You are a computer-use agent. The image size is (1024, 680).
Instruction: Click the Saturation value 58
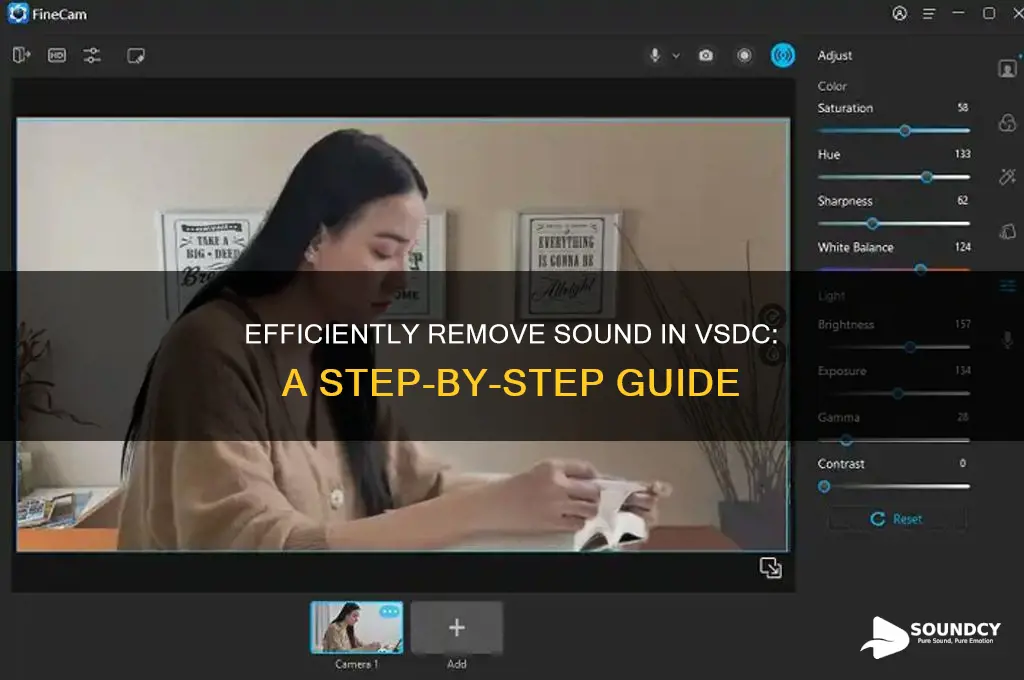963,107
